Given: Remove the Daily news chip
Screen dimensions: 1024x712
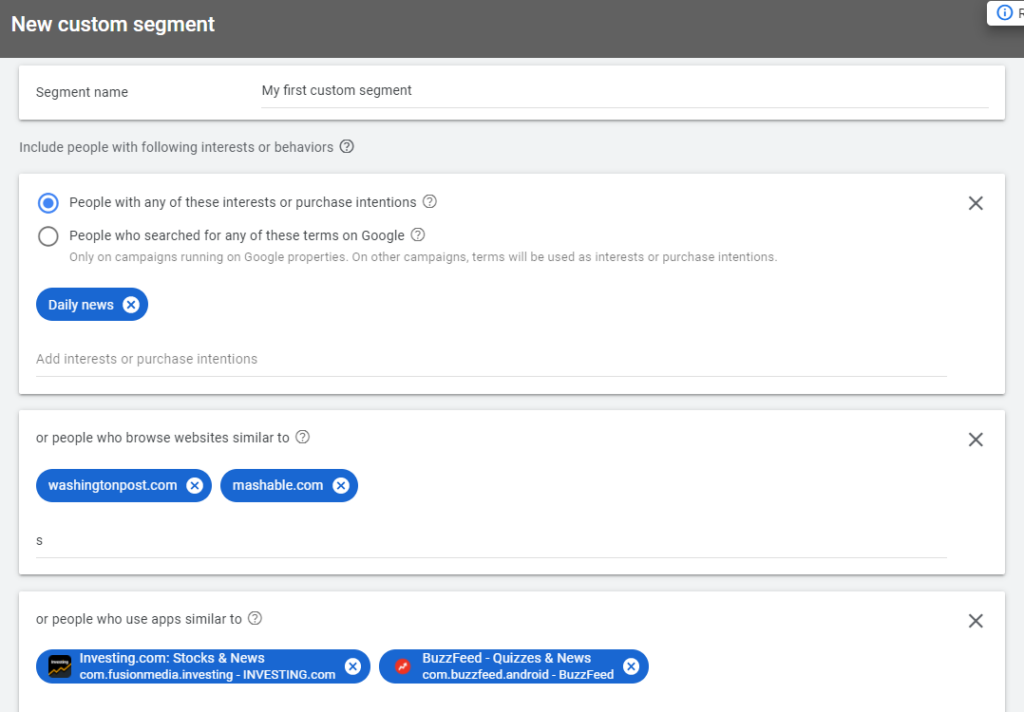Looking at the screenshot, I should click(x=131, y=305).
